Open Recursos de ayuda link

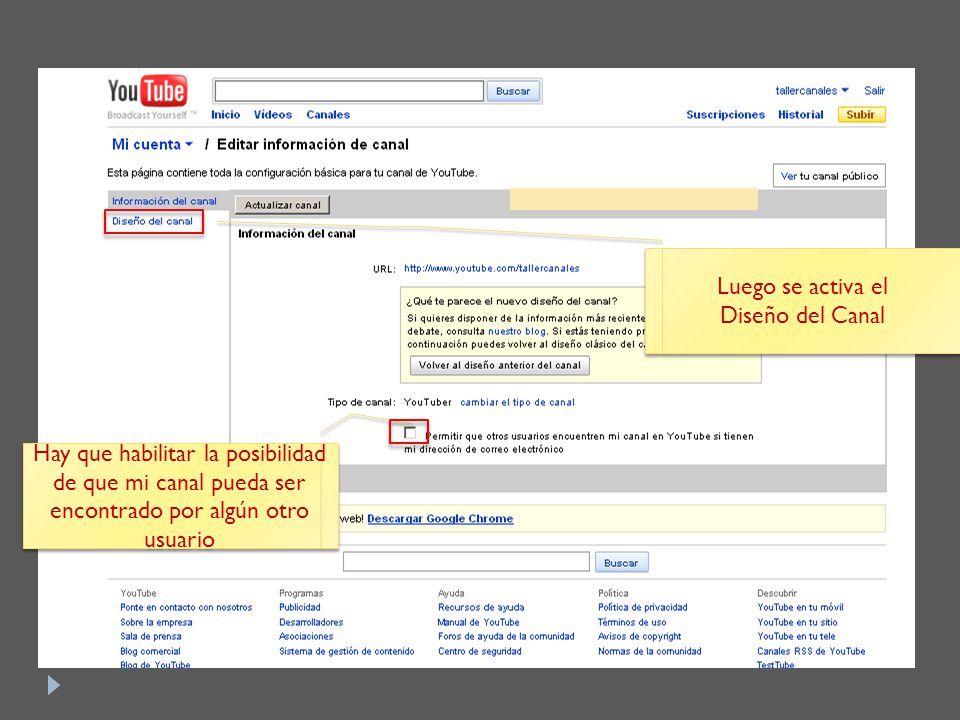(481, 607)
